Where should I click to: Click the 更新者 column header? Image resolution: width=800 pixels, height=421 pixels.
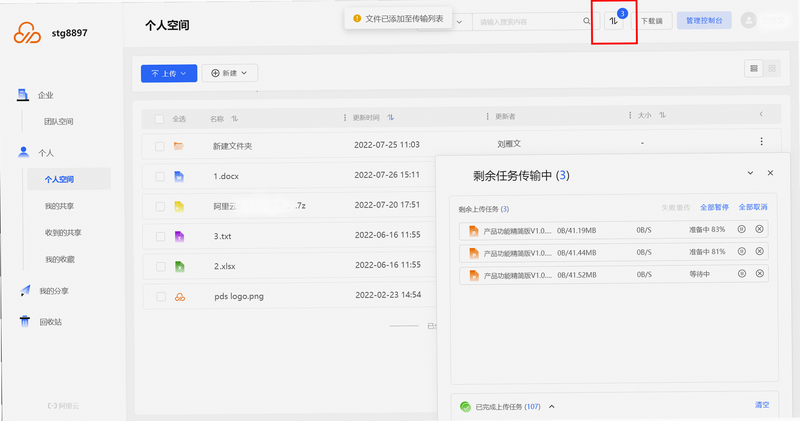[x=505, y=116]
